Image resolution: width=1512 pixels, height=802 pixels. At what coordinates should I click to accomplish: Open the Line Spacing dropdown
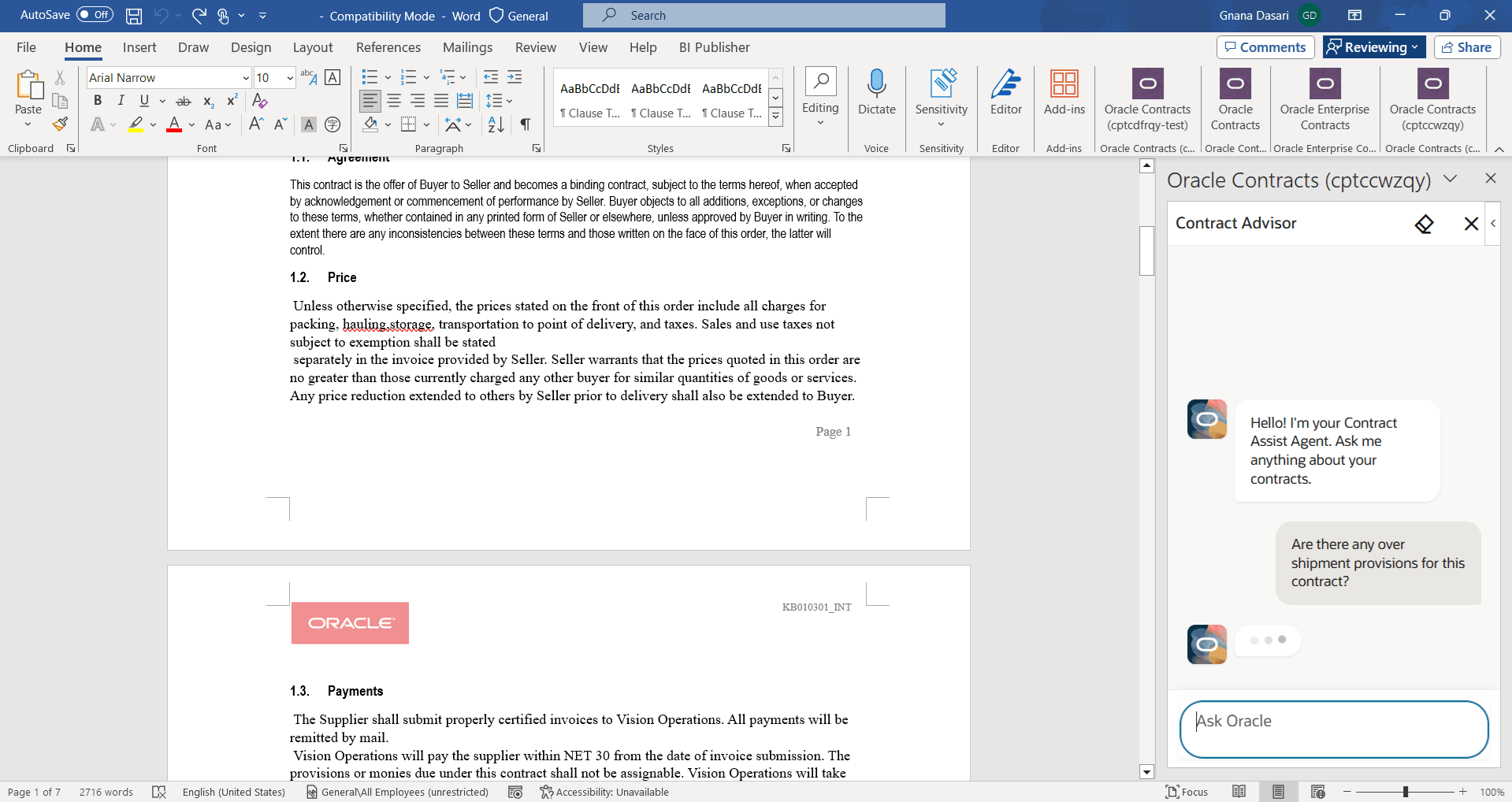(x=499, y=101)
